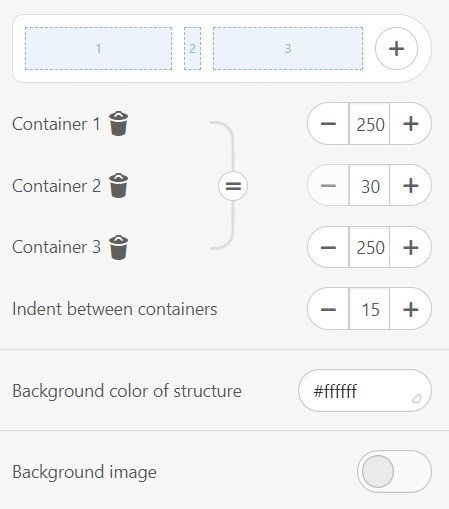Click the equalize container widths icon
Screen dimensions: 449x509
point(233,186)
